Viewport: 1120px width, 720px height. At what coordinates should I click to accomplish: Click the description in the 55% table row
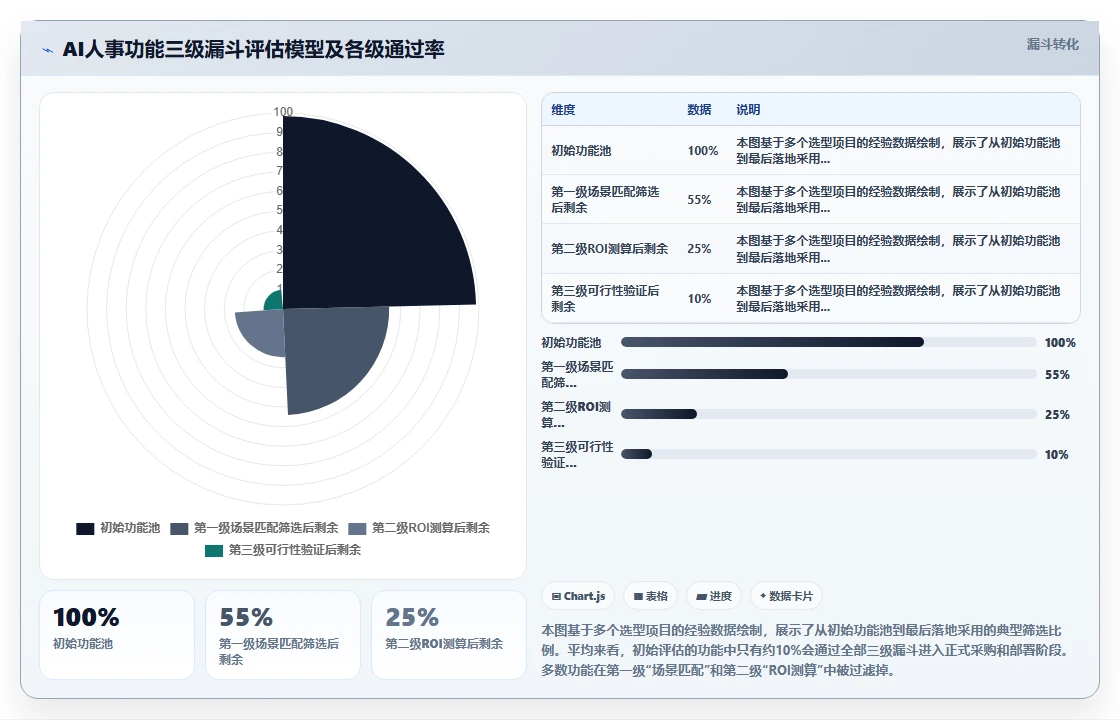(898, 199)
